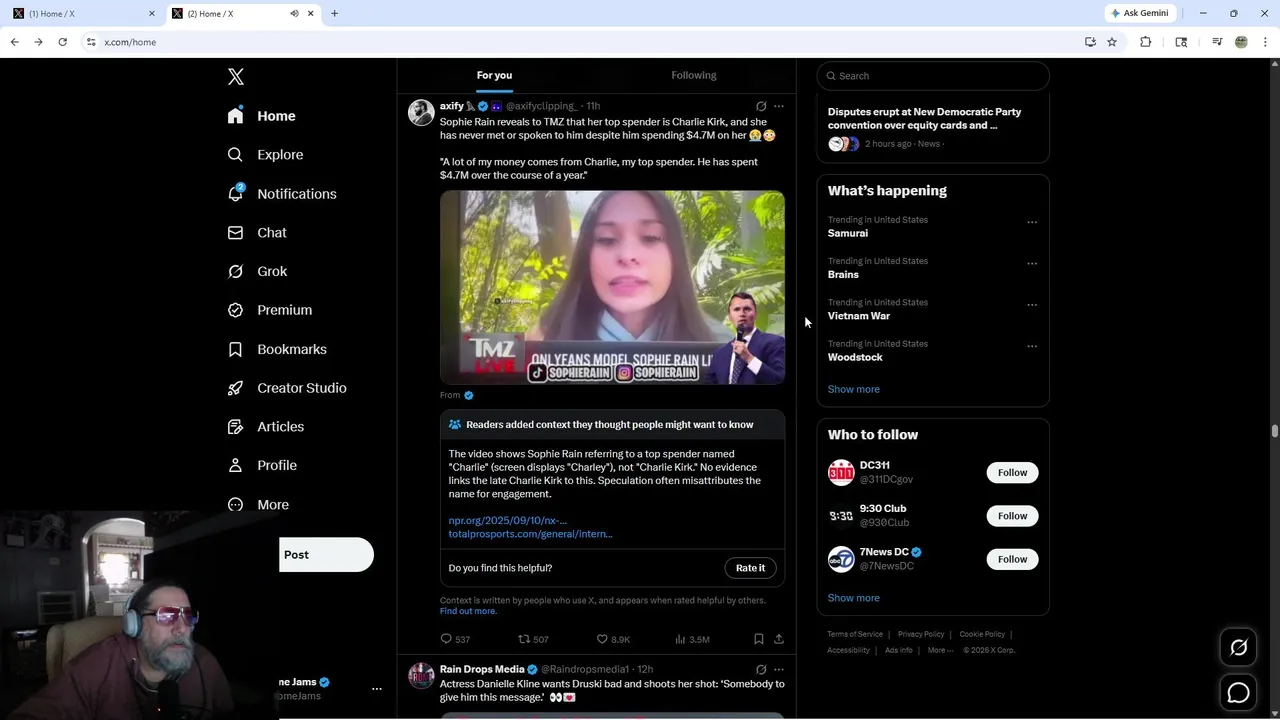Click the Bookmarks ribbon icon in the sidebar
This screenshot has height=720, width=1280.
point(235,349)
